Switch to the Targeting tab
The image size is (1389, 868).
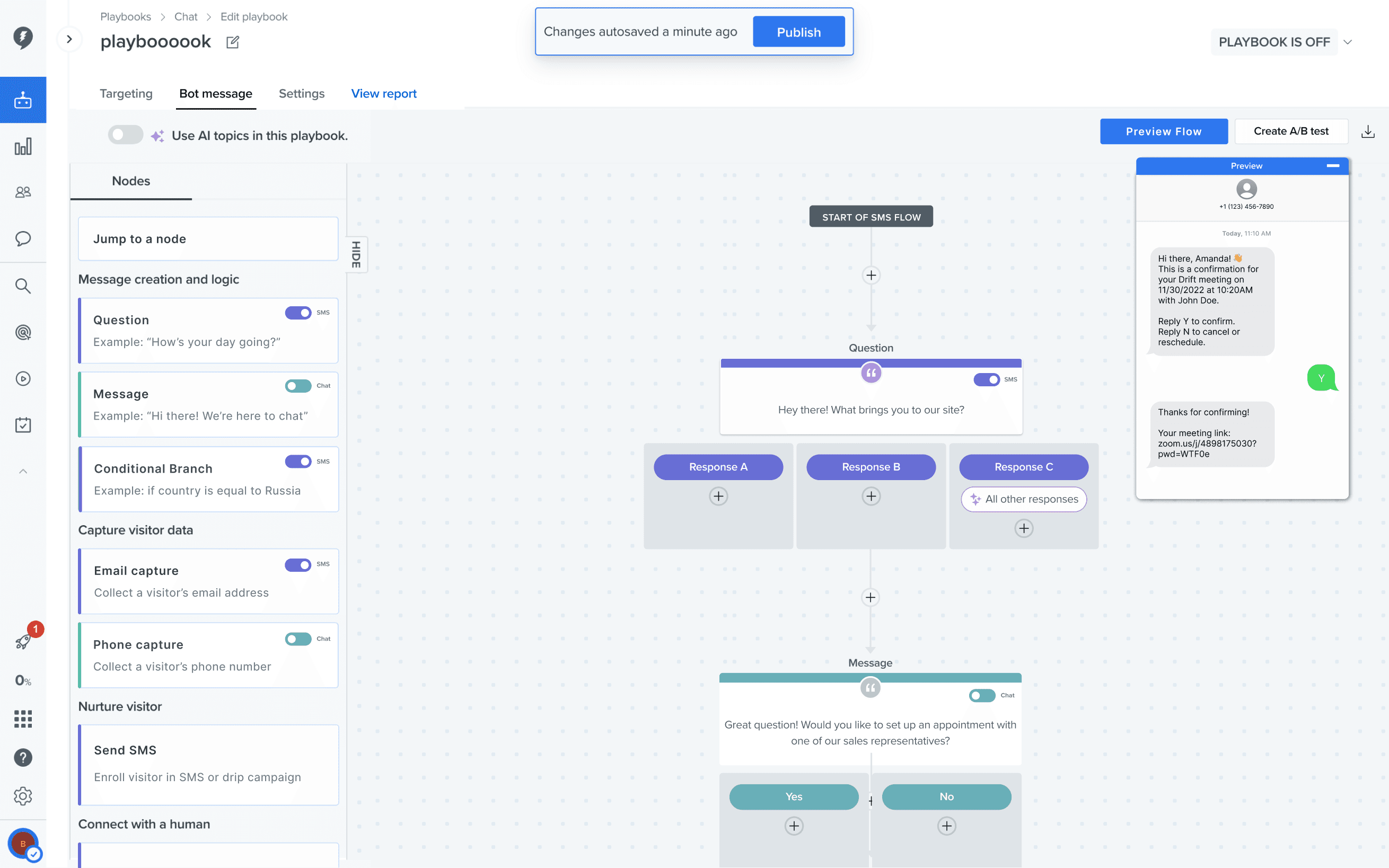pyautogui.click(x=126, y=94)
